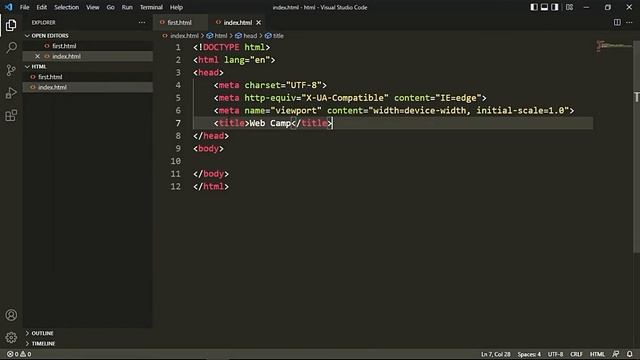Close the index.html editor tab

258,22
